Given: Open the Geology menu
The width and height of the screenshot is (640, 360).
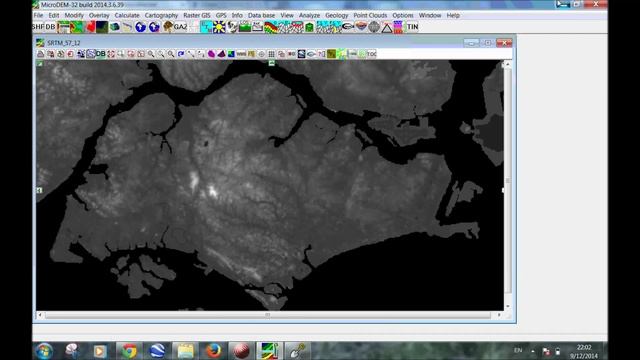Looking at the screenshot, I should coord(337,15).
